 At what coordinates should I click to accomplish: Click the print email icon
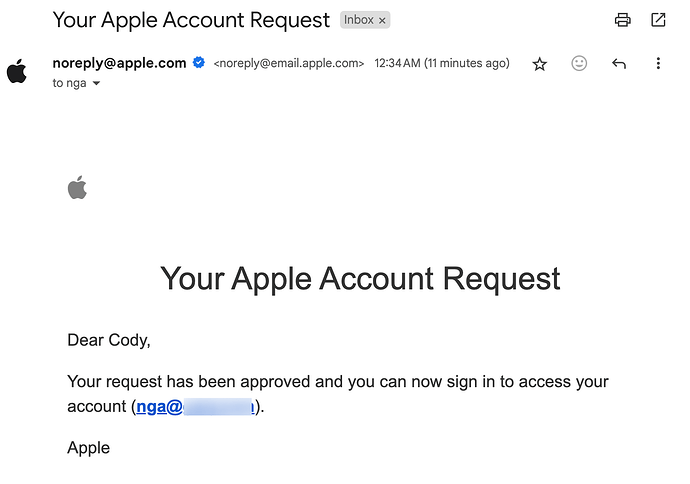point(622,20)
